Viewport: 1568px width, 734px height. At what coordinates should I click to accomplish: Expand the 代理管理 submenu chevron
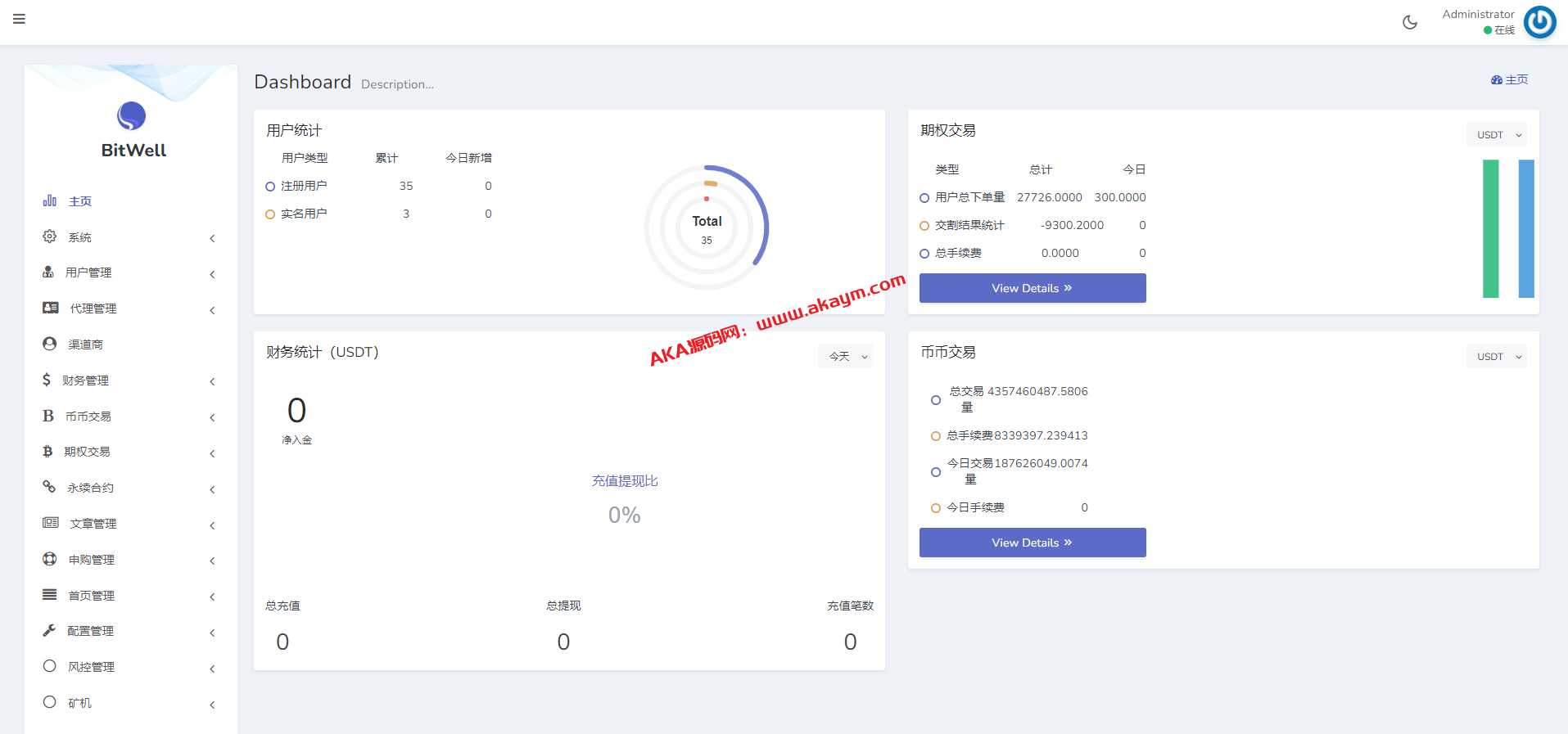(x=212, y=310)
